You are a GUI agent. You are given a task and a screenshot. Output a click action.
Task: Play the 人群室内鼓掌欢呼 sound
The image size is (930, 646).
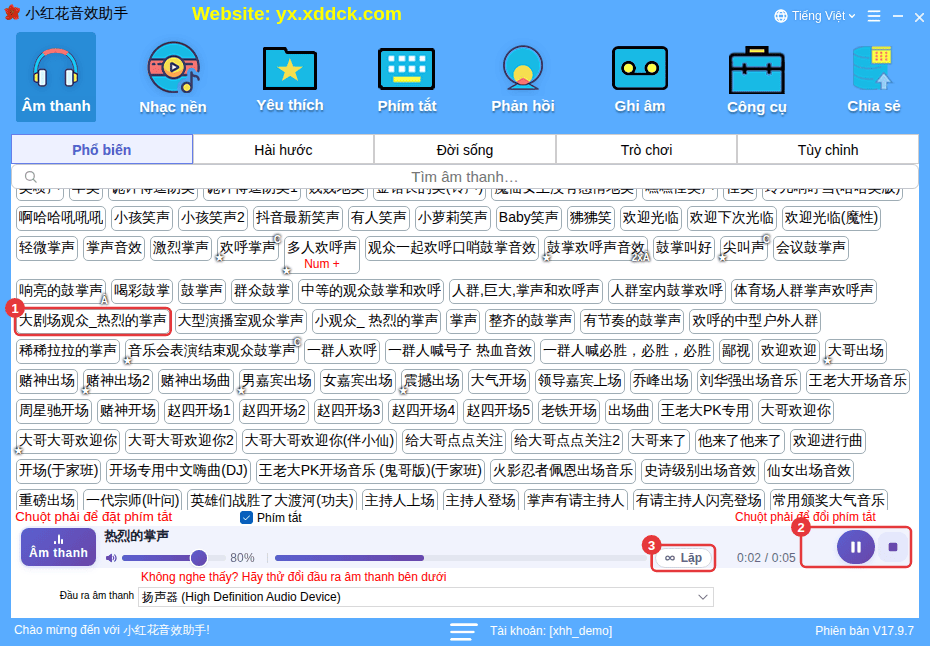click(x=667, y=291)
